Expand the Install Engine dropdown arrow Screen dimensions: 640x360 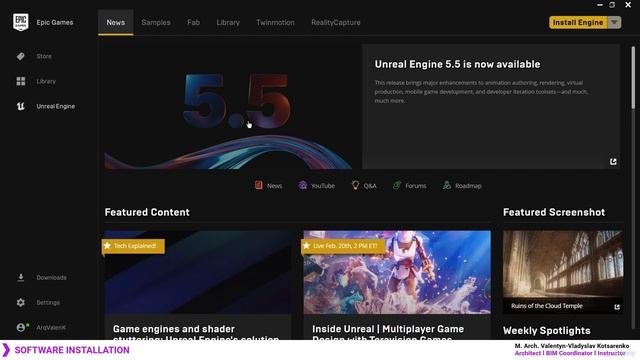pos(614,22)
